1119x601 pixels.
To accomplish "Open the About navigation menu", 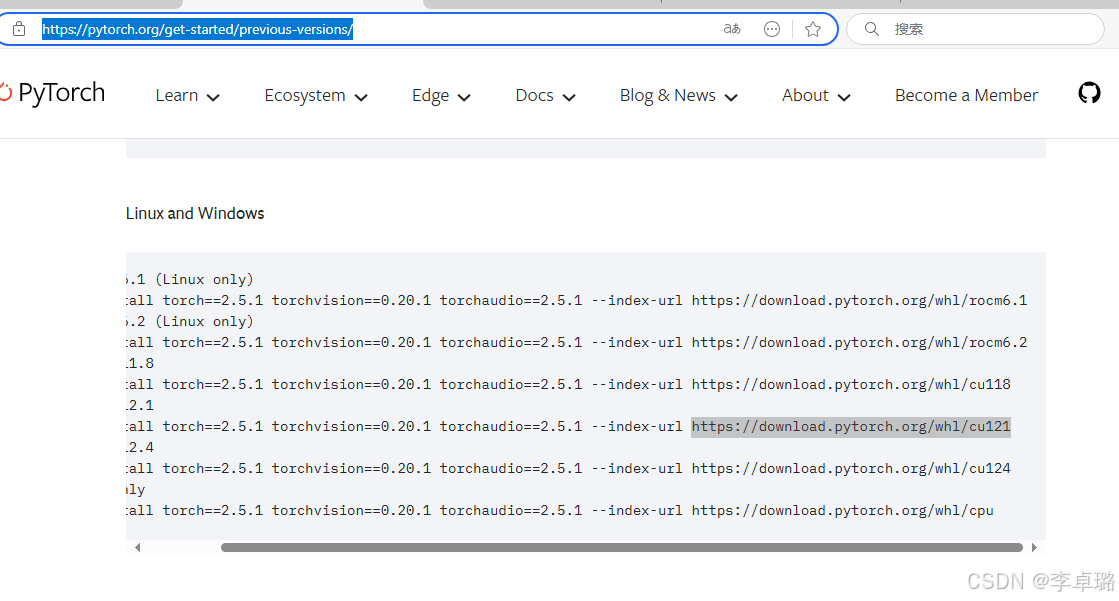I will click(x=816, y=96).
